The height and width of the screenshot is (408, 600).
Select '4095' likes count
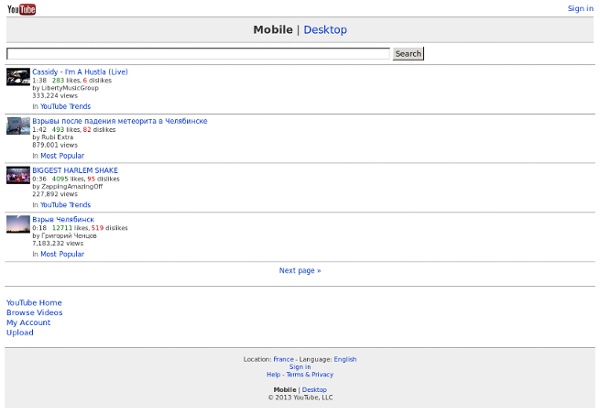pyautogui.click(x=60, y=179)
